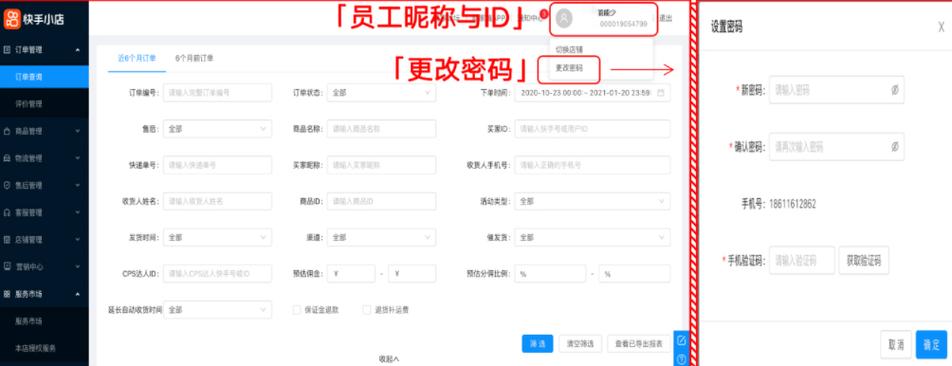Close the 设置密码 panel with X

click(941, 27)
